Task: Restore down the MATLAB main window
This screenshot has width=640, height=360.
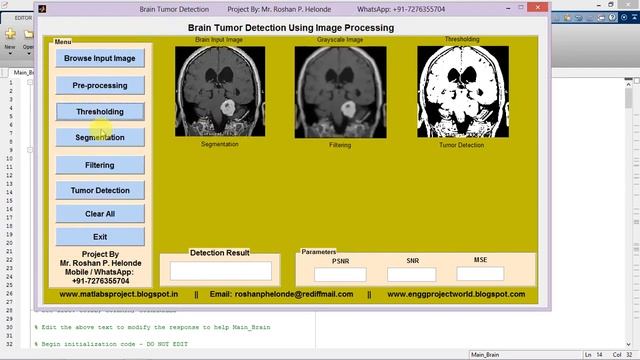Action: (611, 4)
